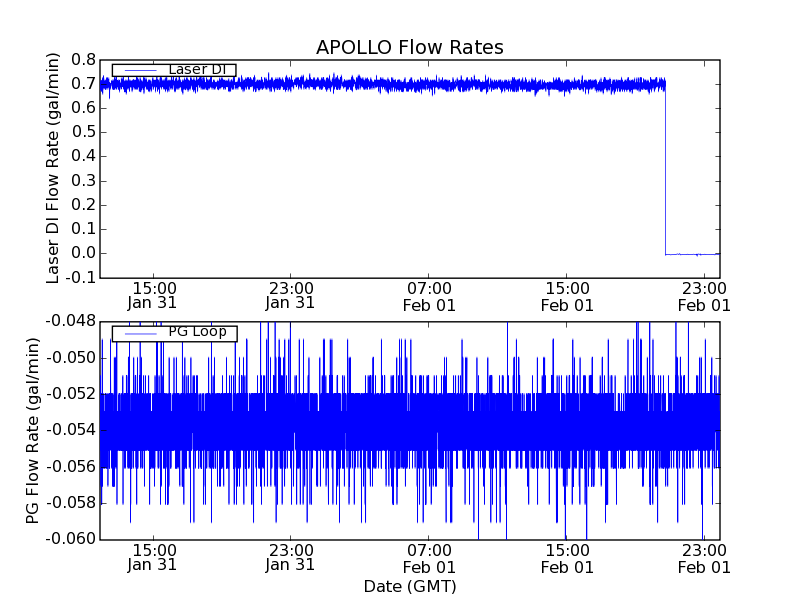800x600 pixels.
Task: Click top chart's 23:00 Feb 01 label
Action: point(704,297)
